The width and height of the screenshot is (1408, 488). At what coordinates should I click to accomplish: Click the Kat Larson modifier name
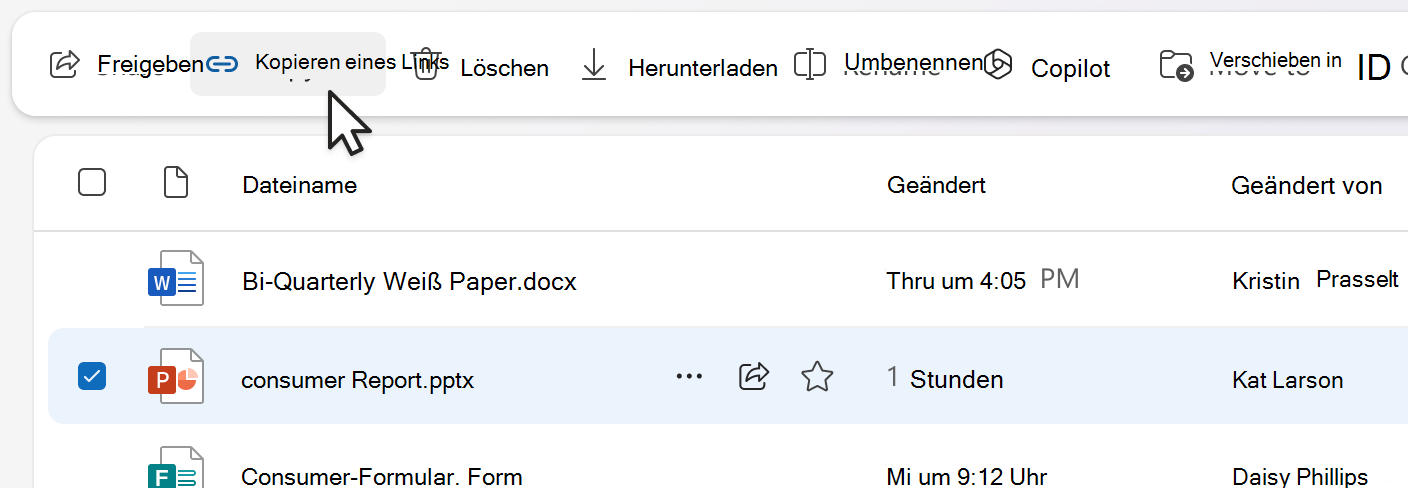(x=1288, y=380)
